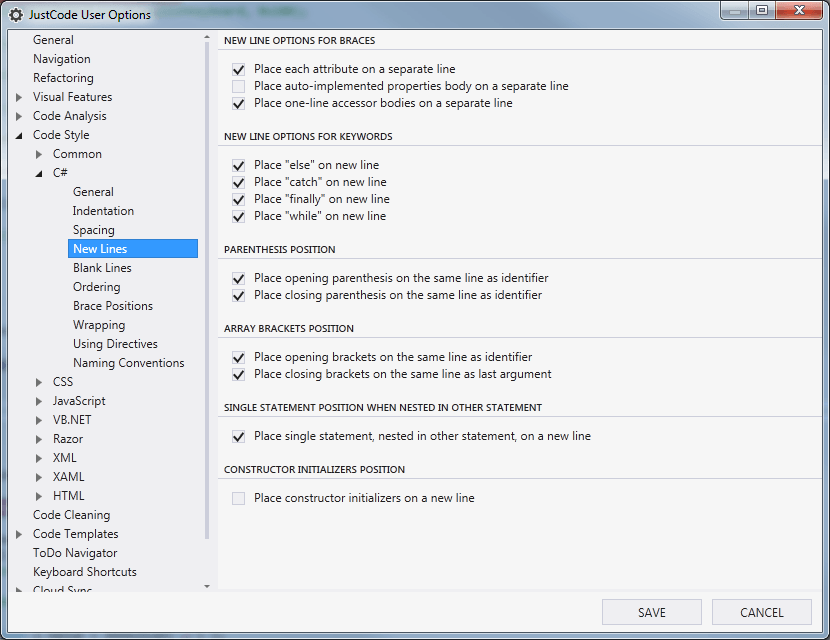
Task: Uncheck Place "else" on new line
Action: (x=239, y=165)
